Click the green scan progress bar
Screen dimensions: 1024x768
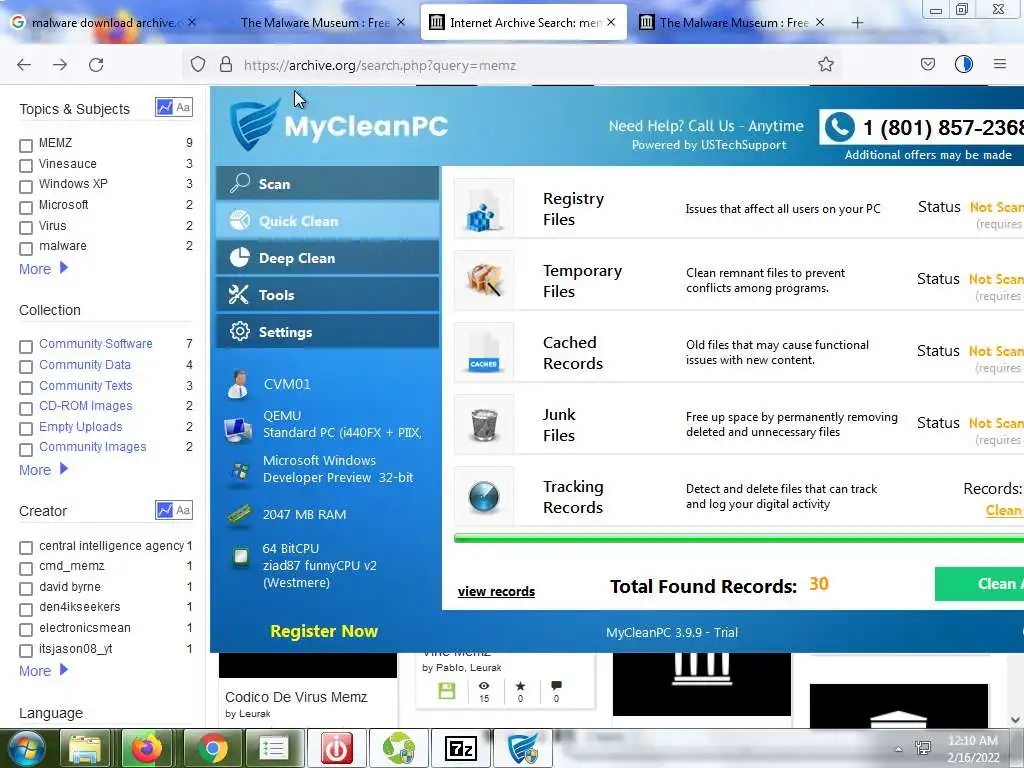coord(739,539)
